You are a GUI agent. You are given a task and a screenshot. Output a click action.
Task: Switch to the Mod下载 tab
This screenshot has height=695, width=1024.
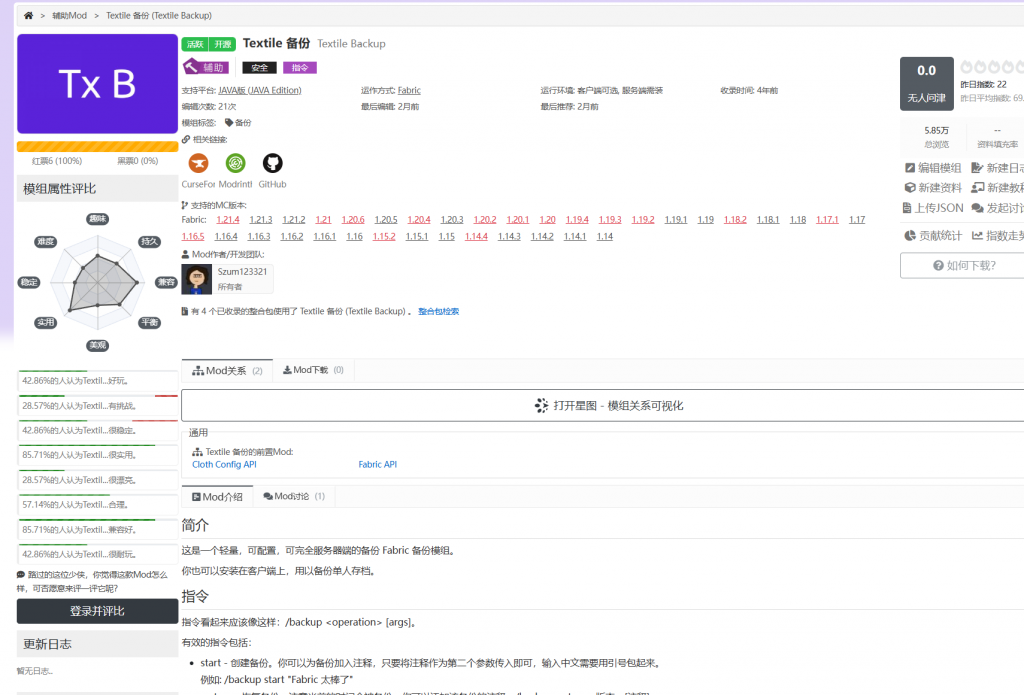pyautogui.click(x=313, y=370)
